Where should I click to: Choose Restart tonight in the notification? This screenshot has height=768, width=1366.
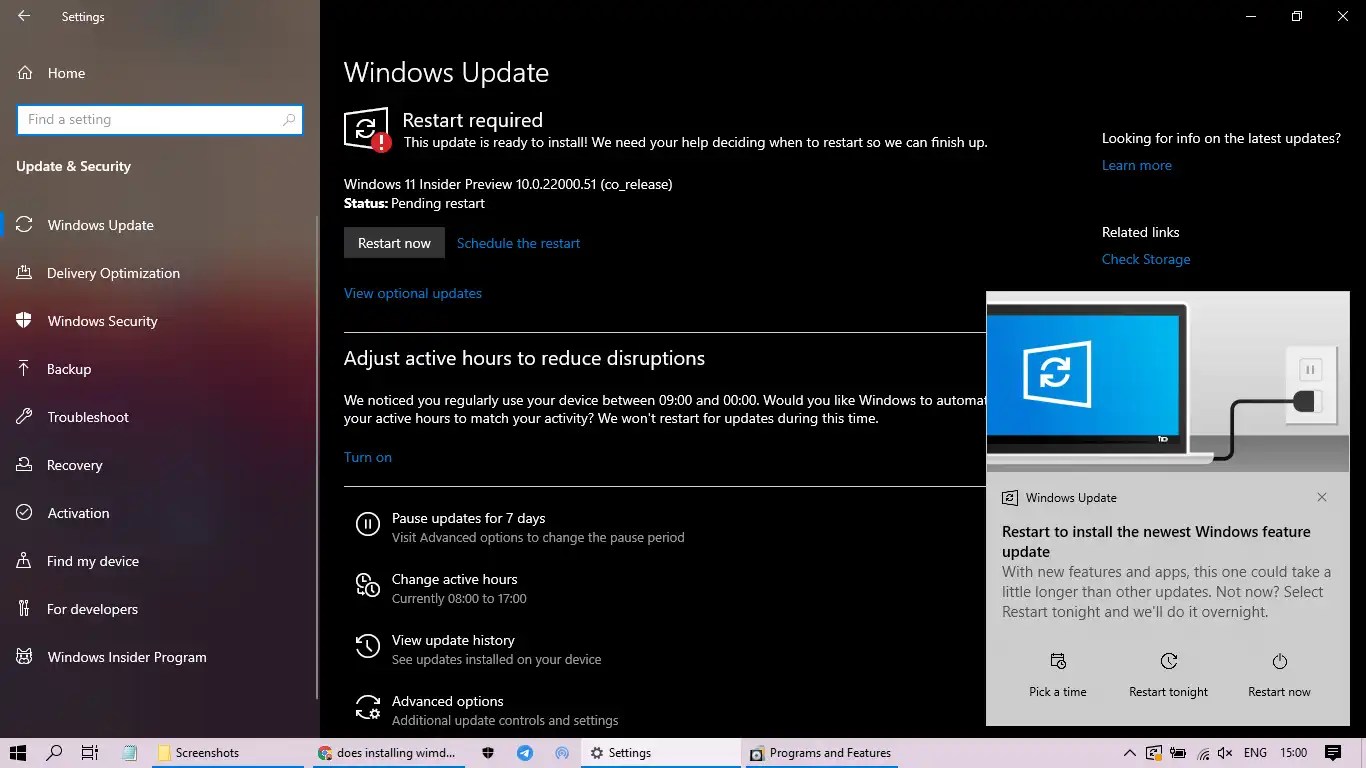(1168, 675)
